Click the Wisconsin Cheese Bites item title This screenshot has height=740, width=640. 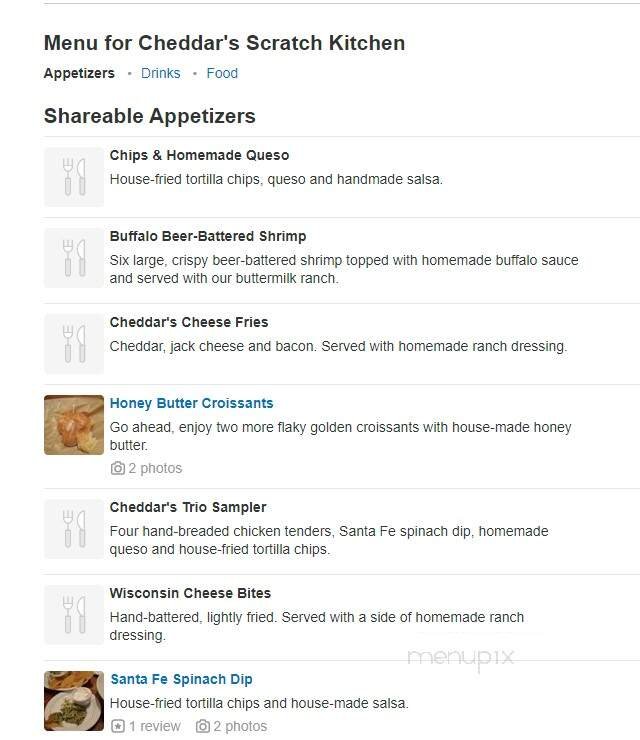click(190, 593)
